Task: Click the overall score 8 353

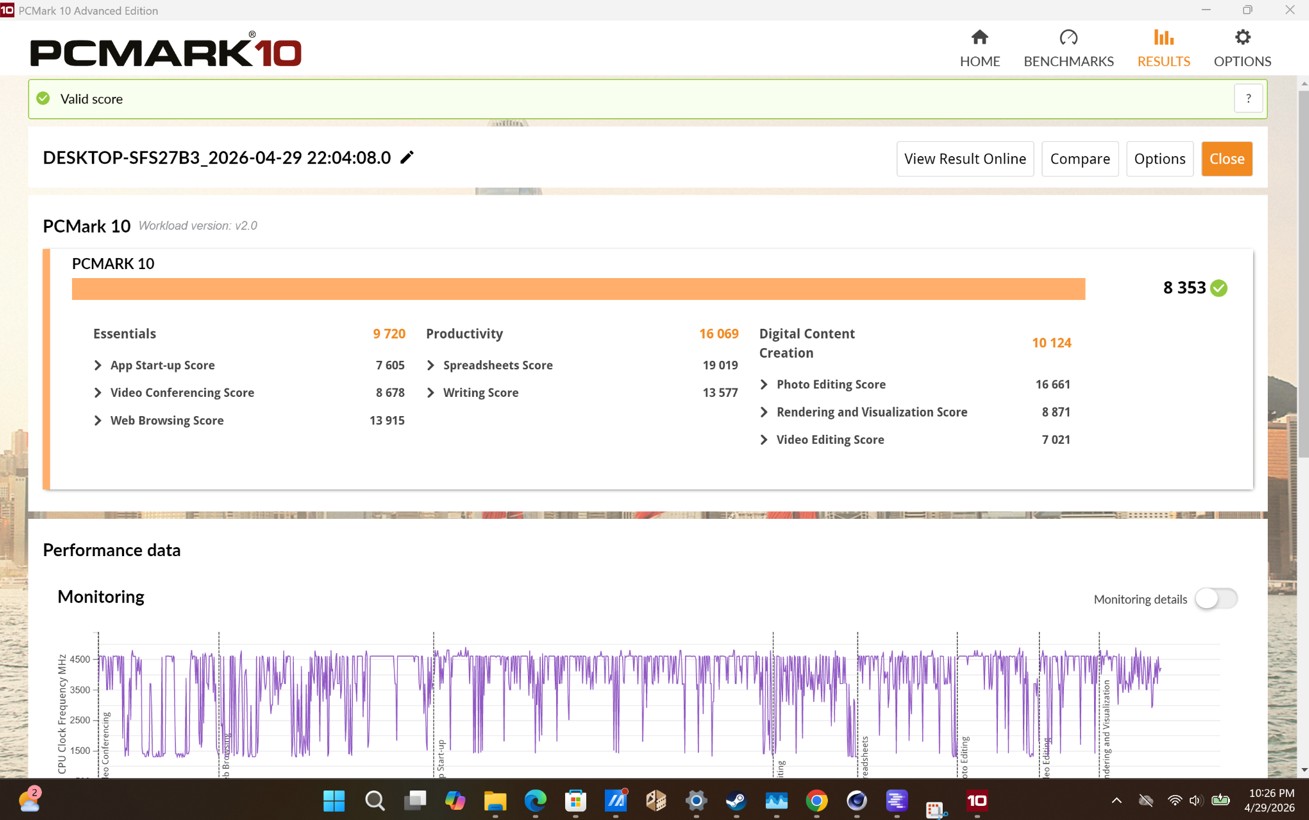Action: click(x=1184, y=288)
